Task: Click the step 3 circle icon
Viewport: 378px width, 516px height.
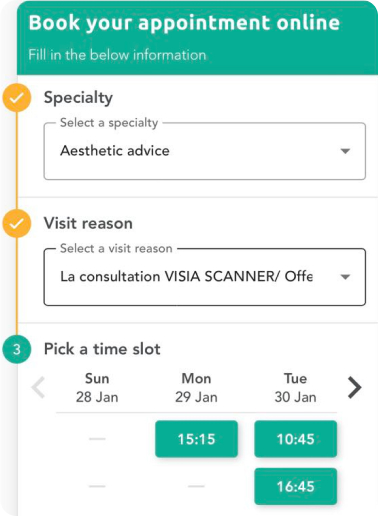Action: coord(17,349)
